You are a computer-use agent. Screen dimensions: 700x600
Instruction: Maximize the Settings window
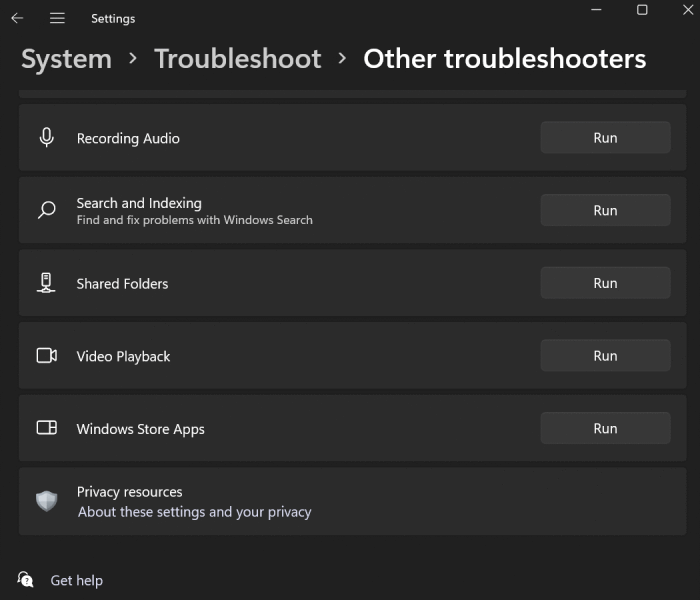click(642, 10)
